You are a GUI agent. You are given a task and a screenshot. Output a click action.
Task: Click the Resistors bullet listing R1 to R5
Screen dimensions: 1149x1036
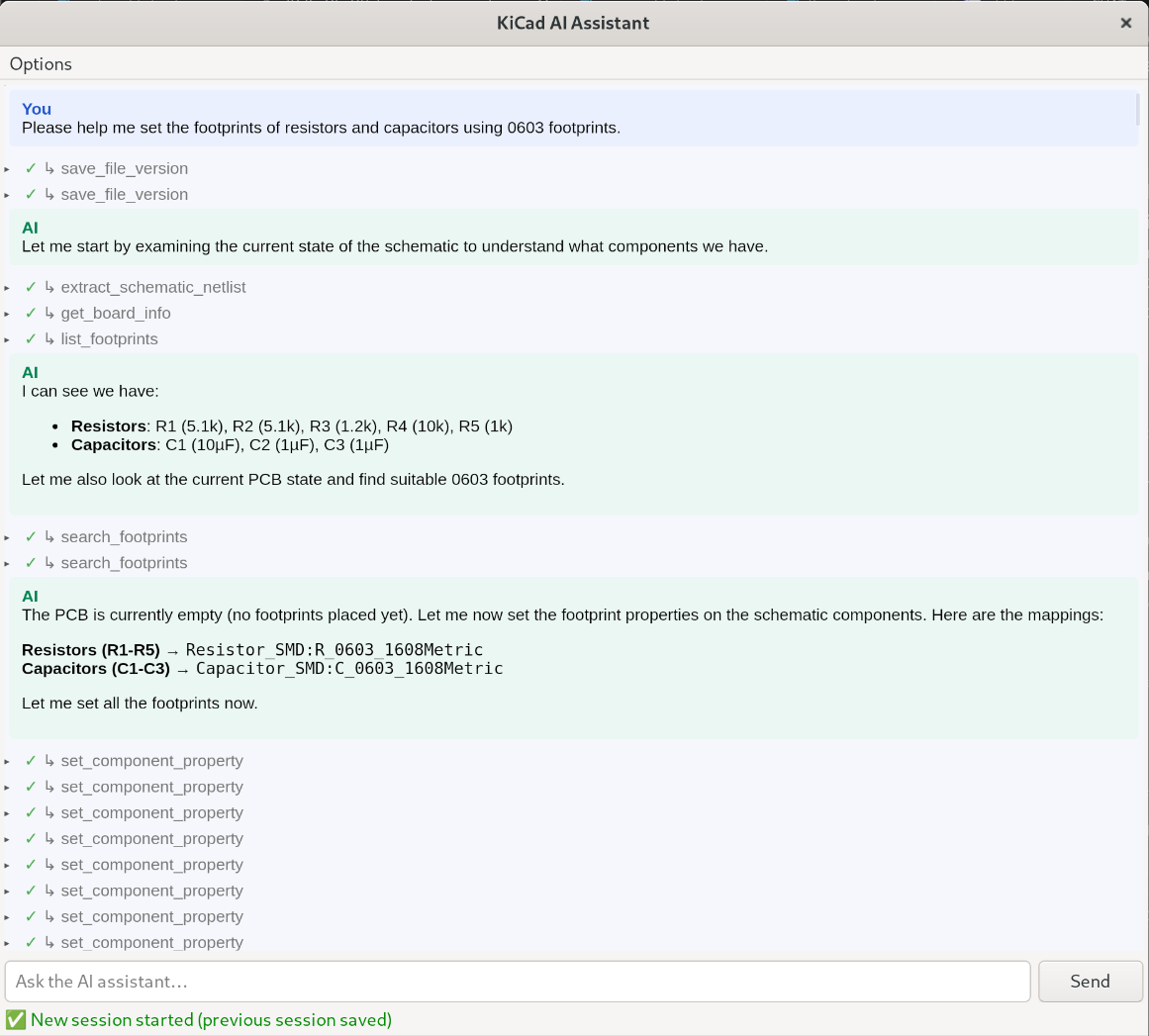[x=292, y=426]
